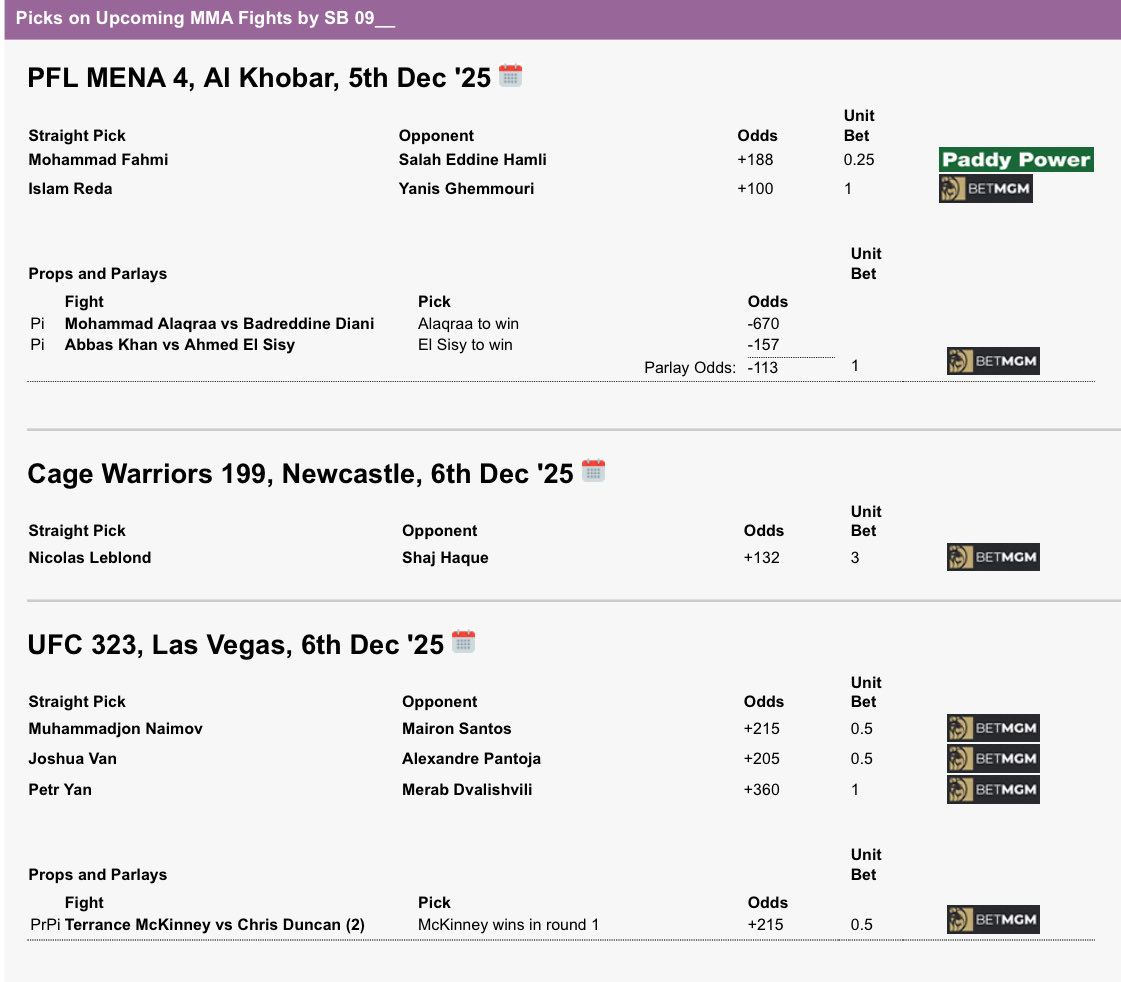1121x982 pixels.
Task: Open BetMGM logo on Joshua Van row
Action: [x=993, y=758]
